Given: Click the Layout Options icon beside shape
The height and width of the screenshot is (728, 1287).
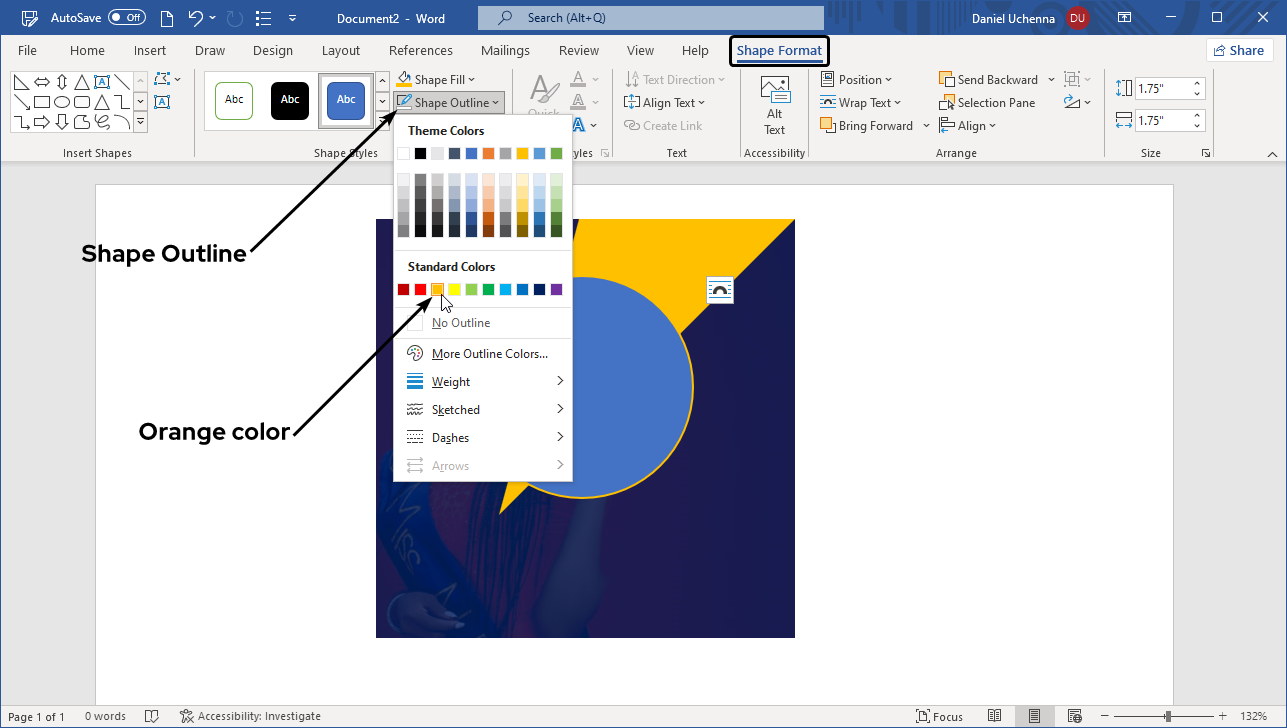Looking at the screenshot, I should click(x=719, y=290).
